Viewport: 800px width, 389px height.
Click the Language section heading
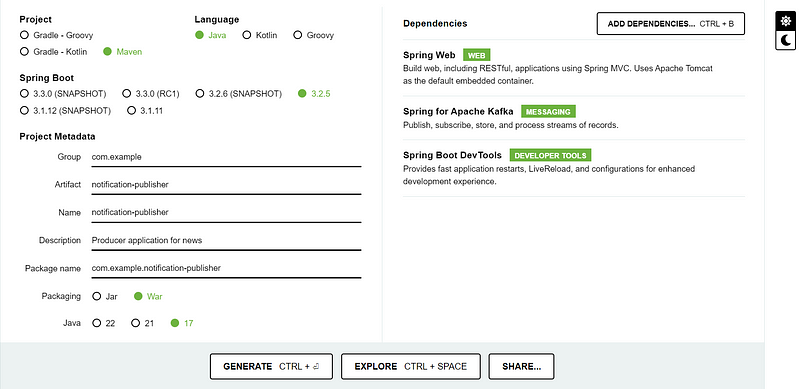[216, 19]
